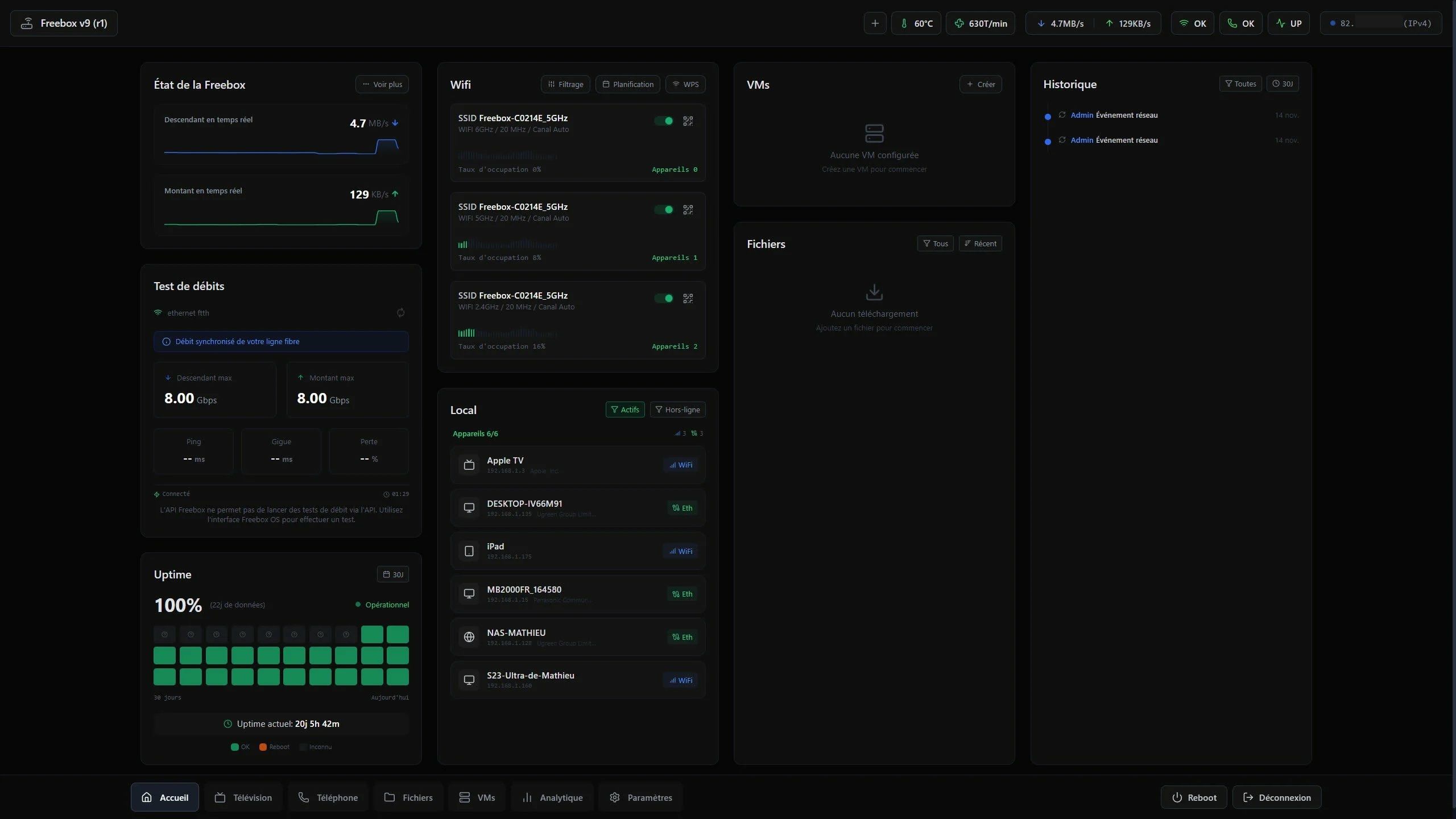This screenshot has height=819, width=1456.
Task: Click the refresh icon in Test de débits
Action: 400,313
